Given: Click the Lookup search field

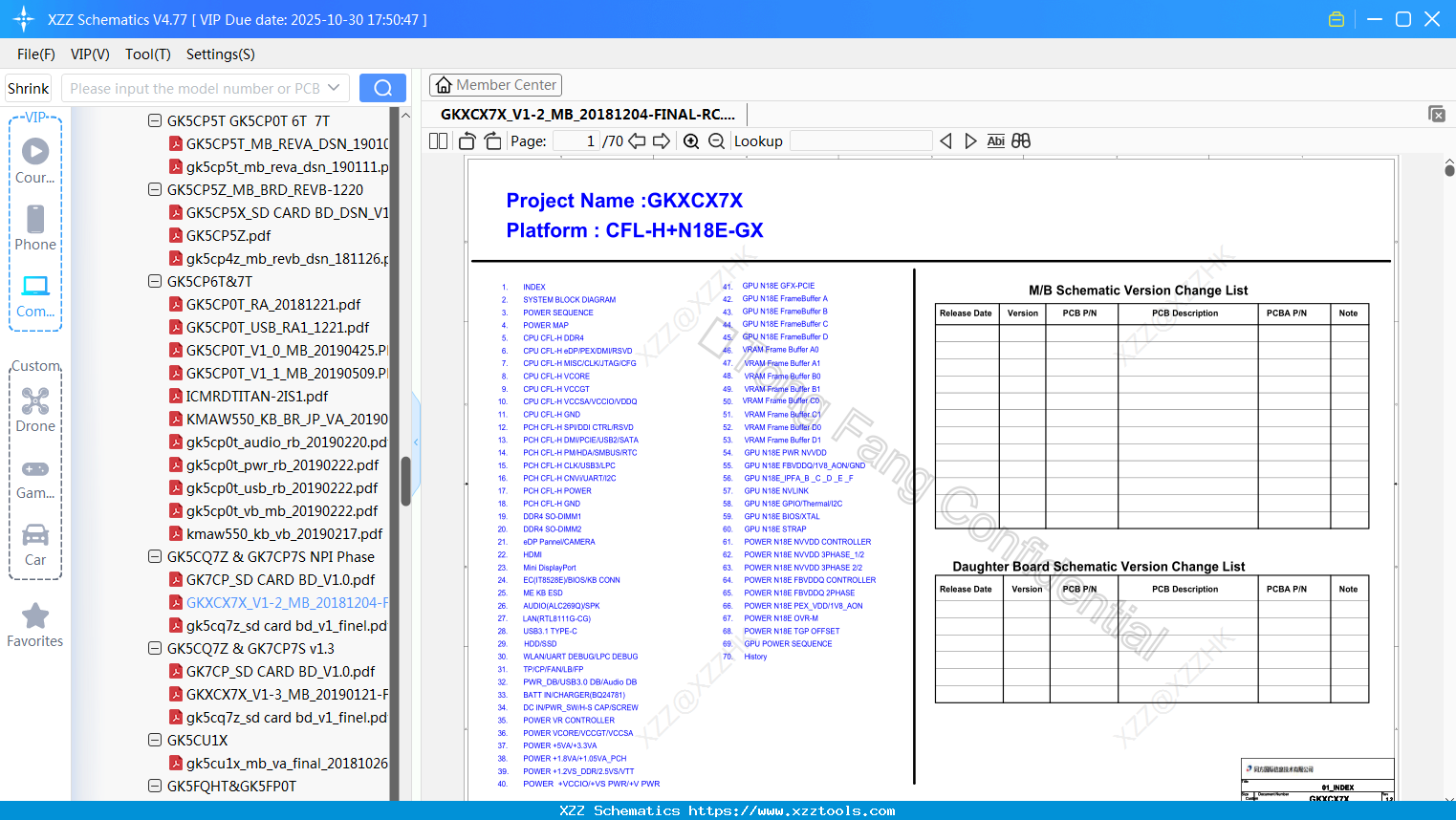Looking at the screenshot, I should 861,140.
